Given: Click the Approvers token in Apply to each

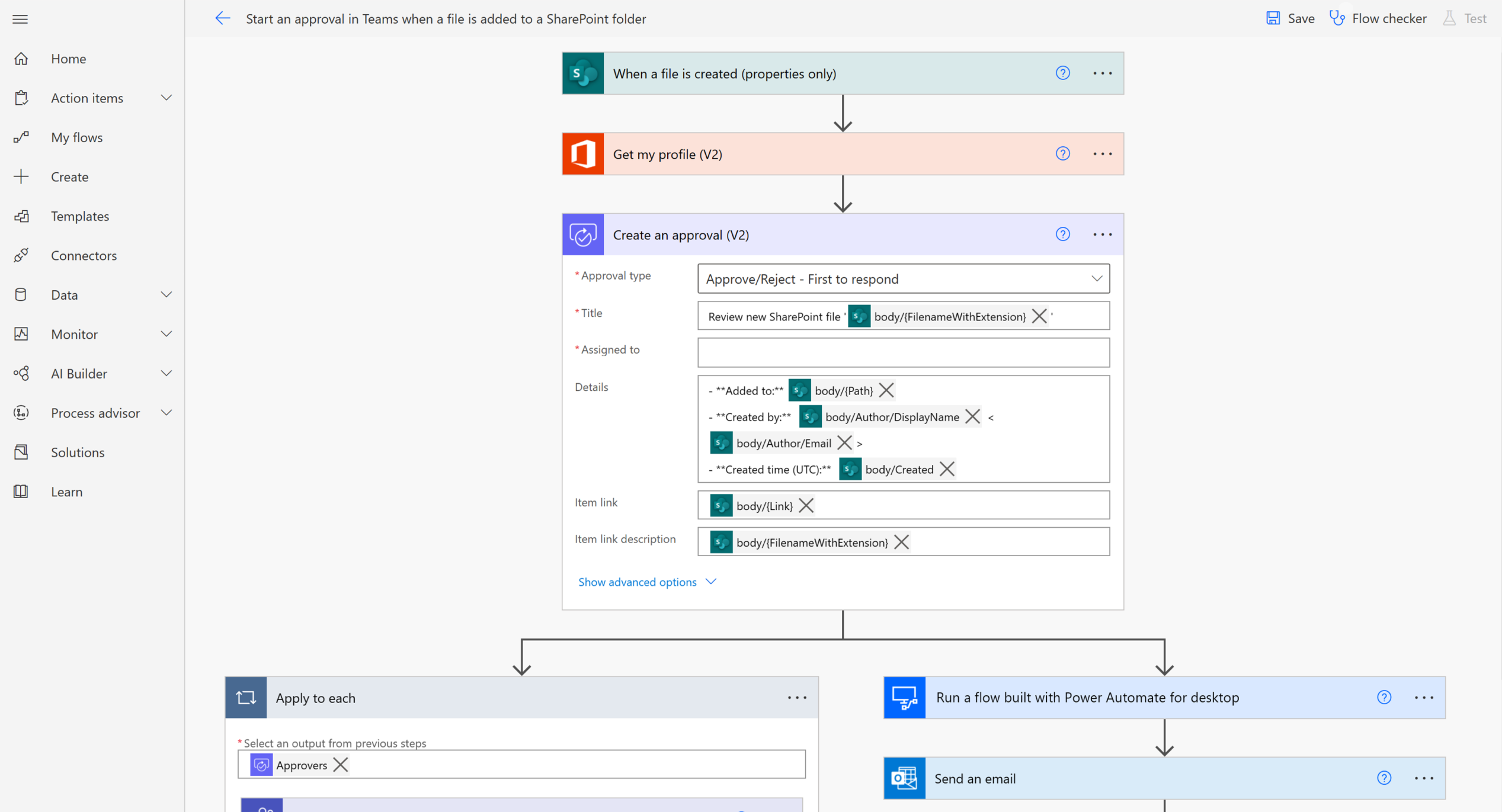Looking at the screenshot, I should click(301, 765).
